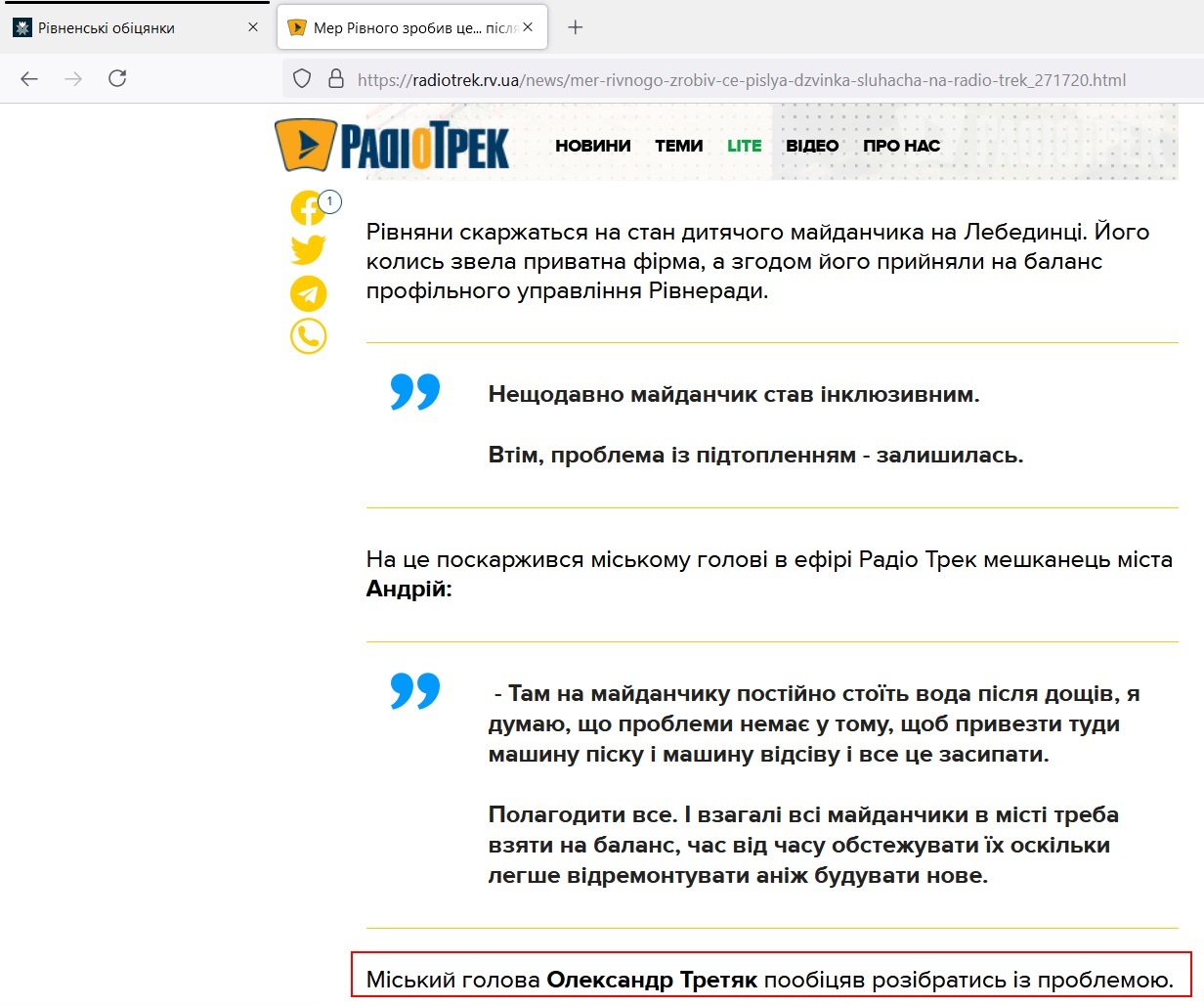
Task: Open the НОВИНИ menu section
Action: pyautogui.click(x=592, y=146)
